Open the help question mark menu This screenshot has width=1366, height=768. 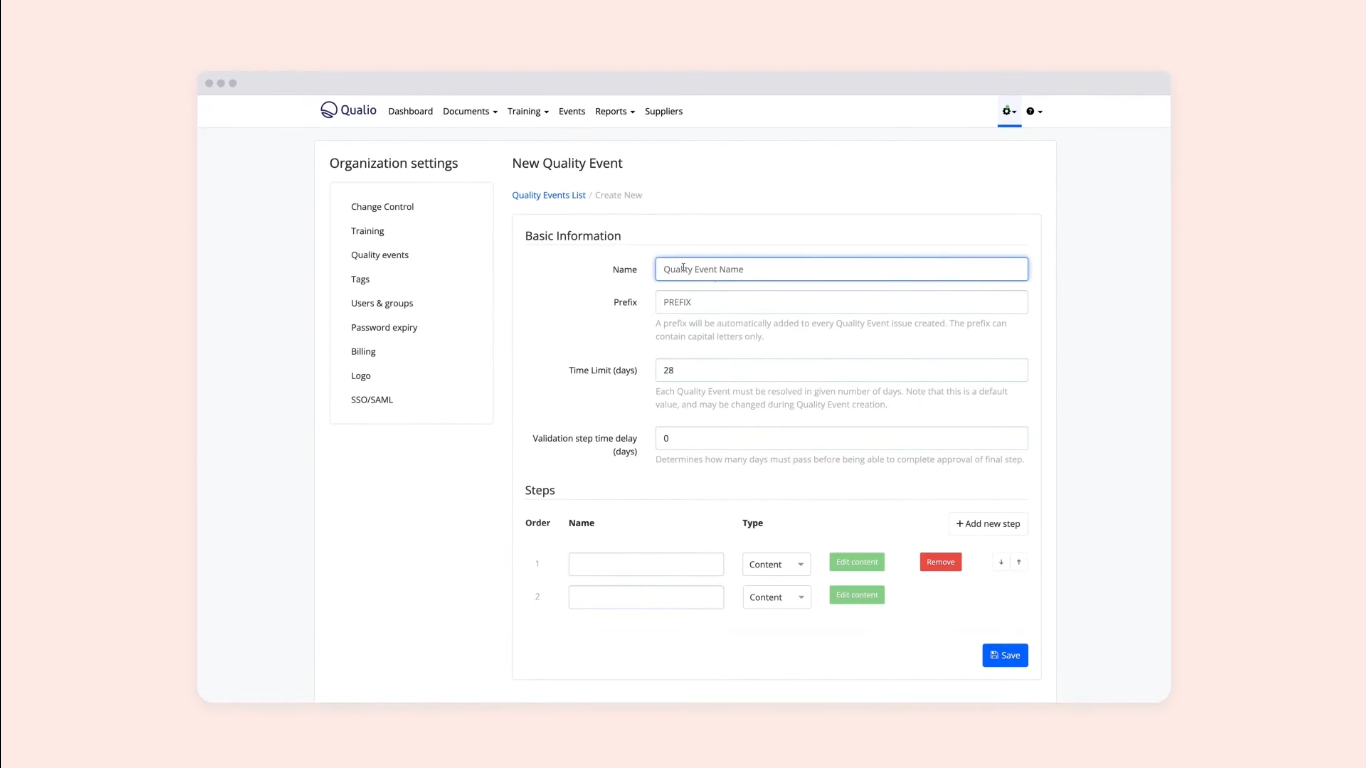[1034, 111]
